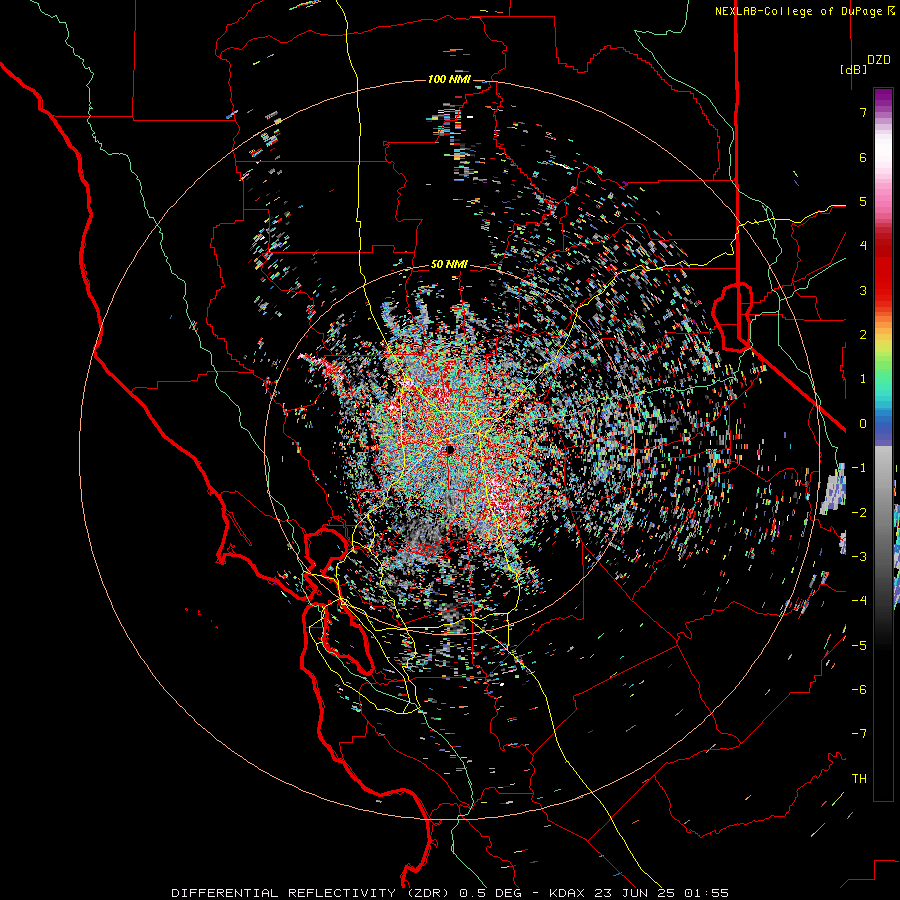Click the ZDR product caption at bottom
Image resolution: width=900 pixels, height=900 pixels.
tap(449, 893)
